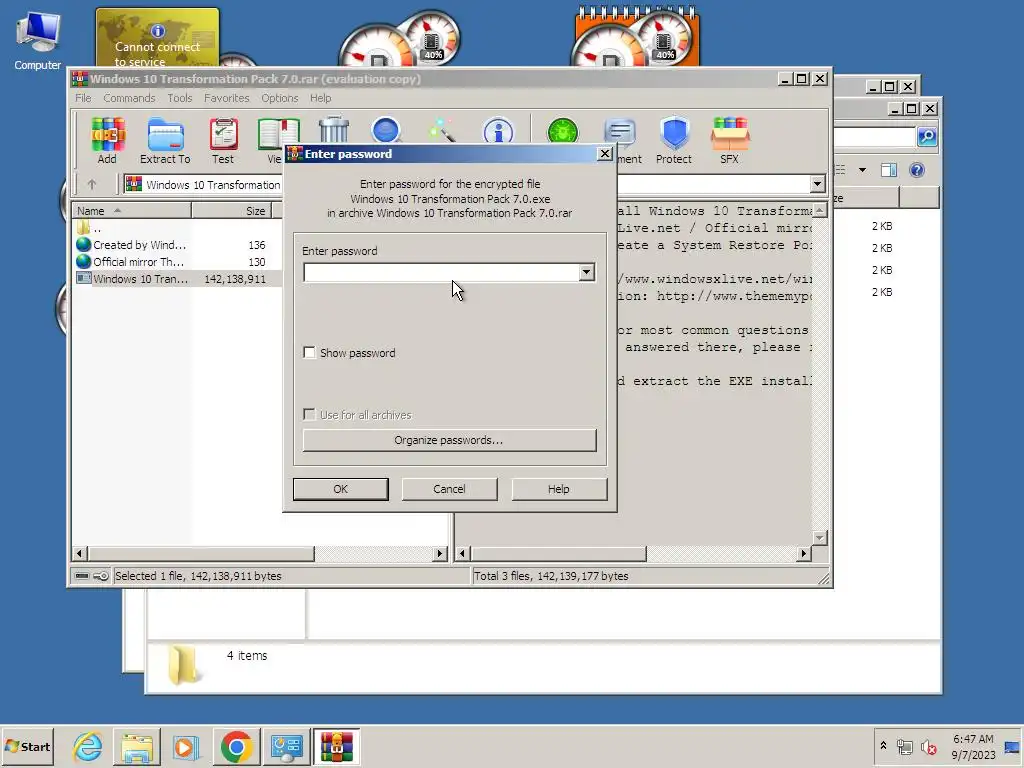The width and height of the screenshot is (1024, 768).
Task: Click the 'Selected 1 file' status bar text
Action: [x=198, y=576]
